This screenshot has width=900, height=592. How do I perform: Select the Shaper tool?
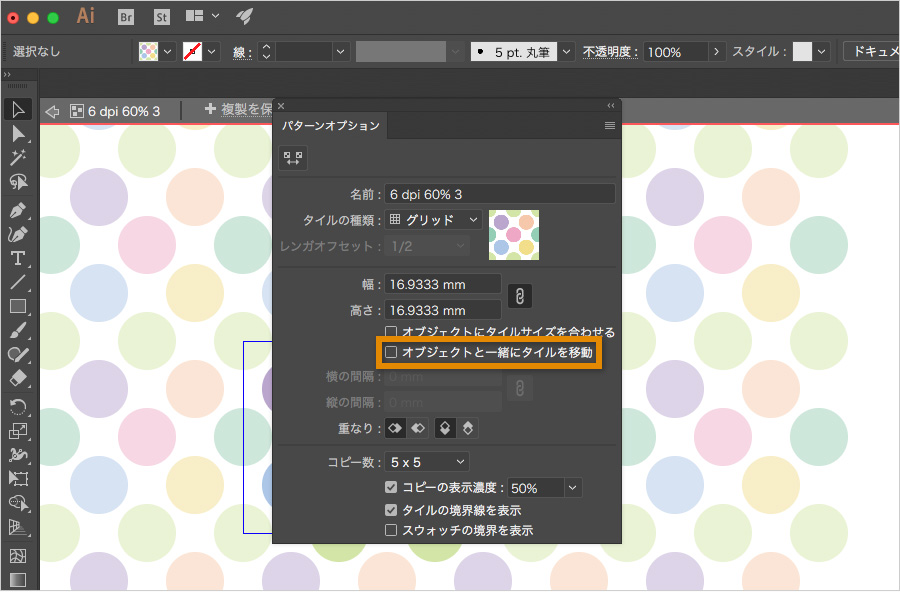pyautogui.click(x=18, y=354)
